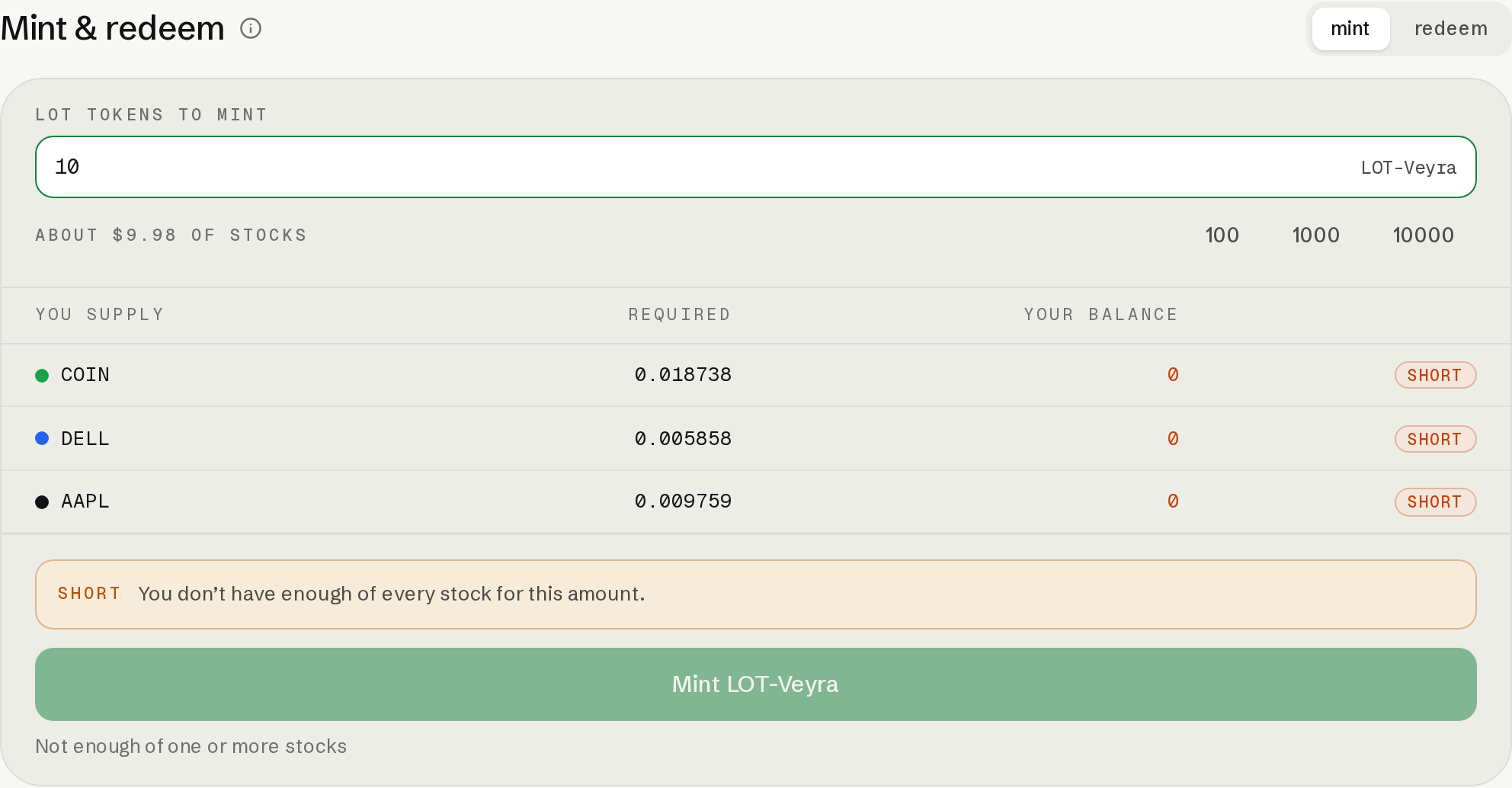Open the Mint & redeem info icon
The width and height of the screenshot is (1512, 788).
[251, 29]
